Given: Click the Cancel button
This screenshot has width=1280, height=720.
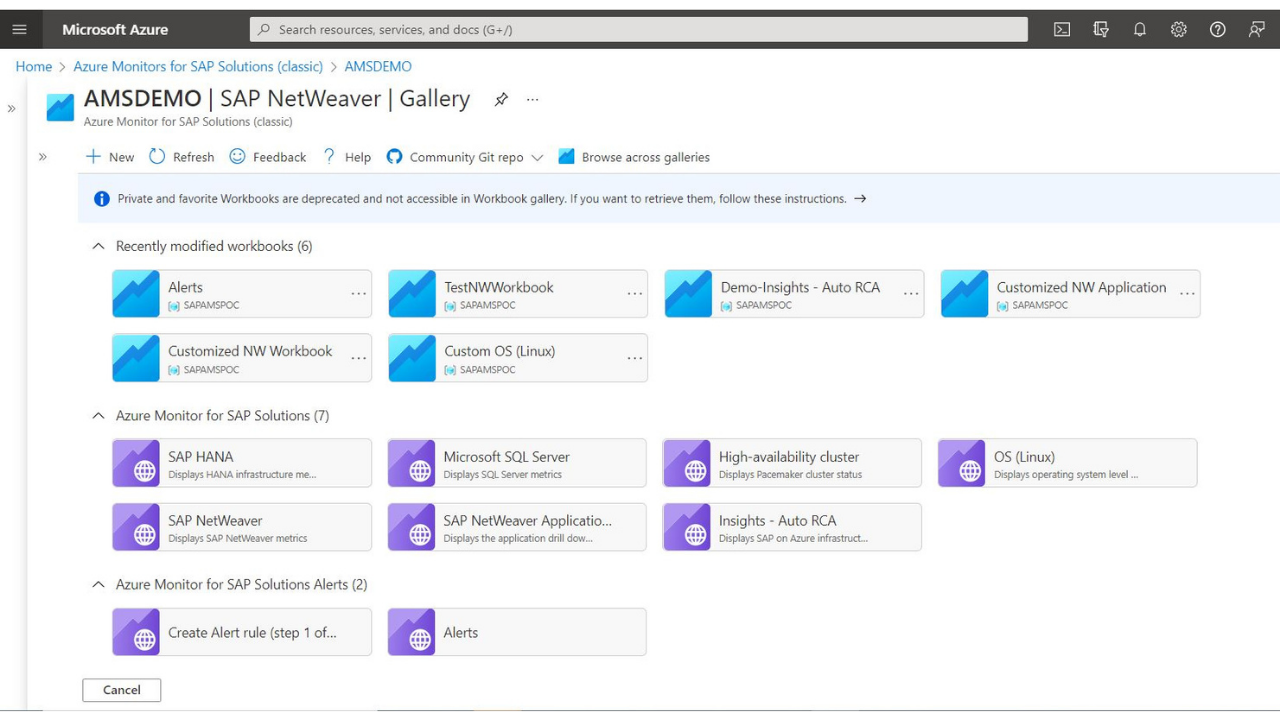Looking at the screenshot, I should [x=122, y=690].
